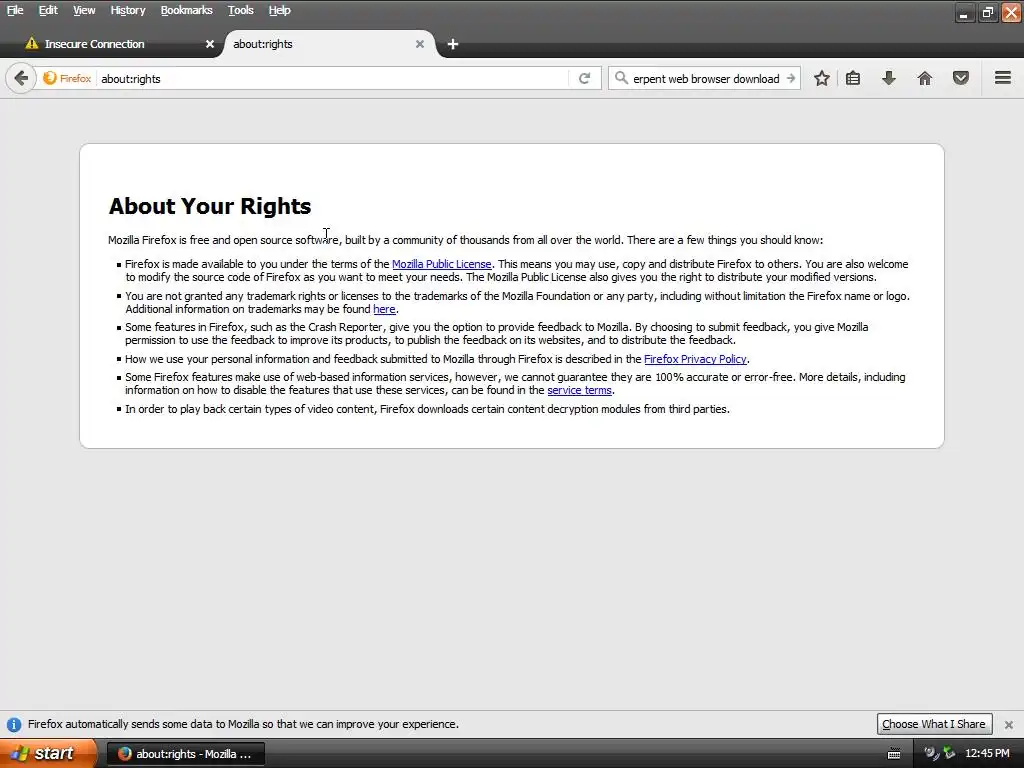Click the Firefox identity icon in address bar

click(x=67, y=78)
